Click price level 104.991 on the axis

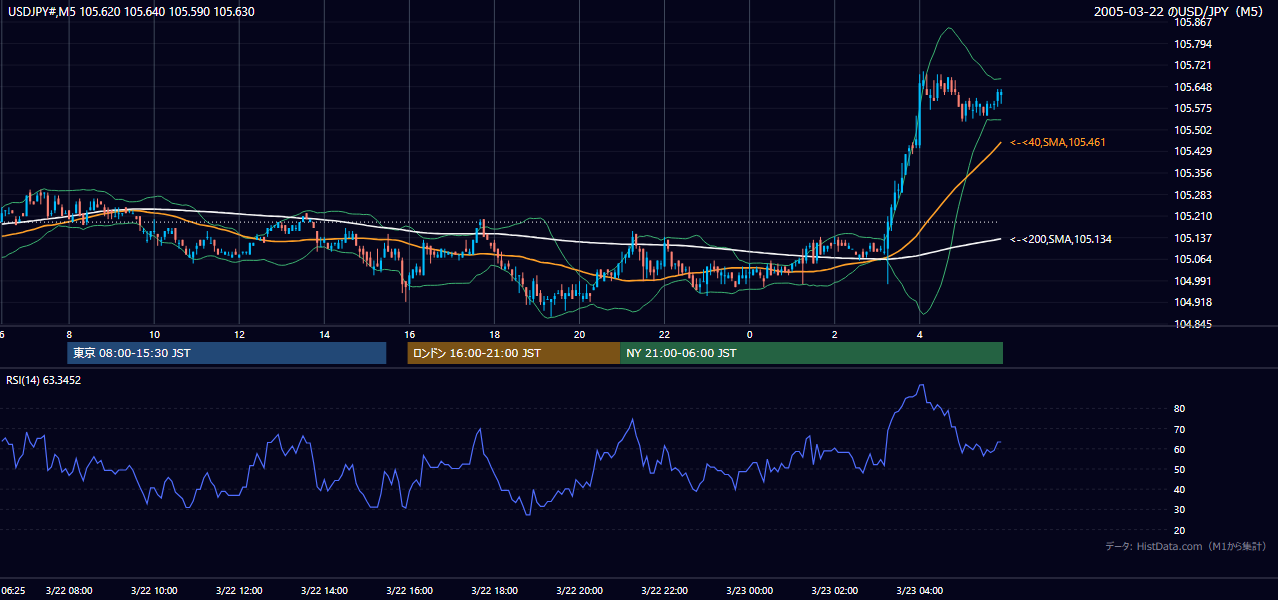click(1191, 281)
